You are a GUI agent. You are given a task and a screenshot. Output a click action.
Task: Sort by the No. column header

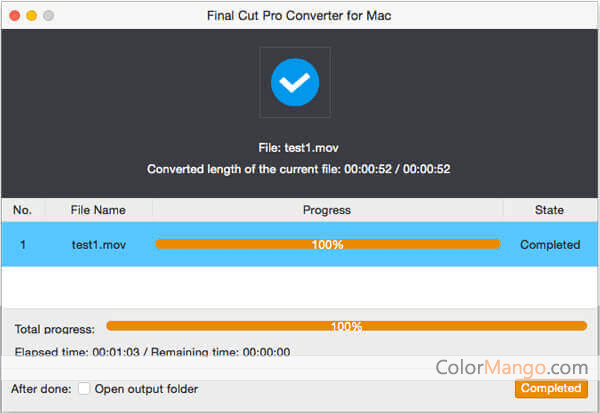pos(22,210)
